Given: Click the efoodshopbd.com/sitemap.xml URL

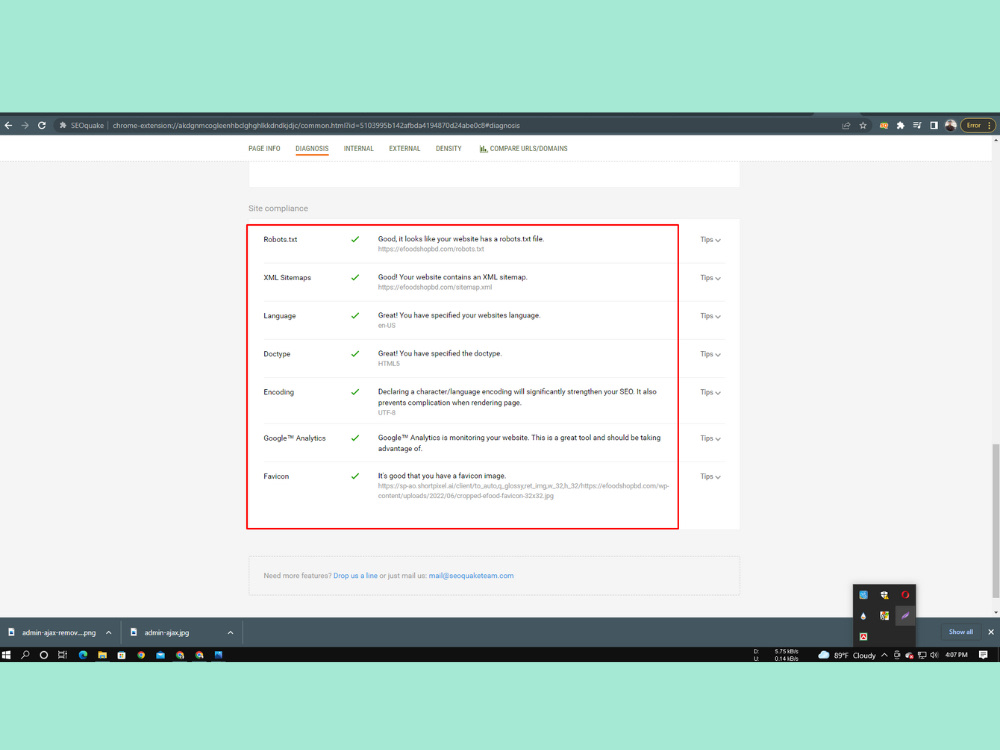Looking at the screenshot, I should (x=434, y=288).
